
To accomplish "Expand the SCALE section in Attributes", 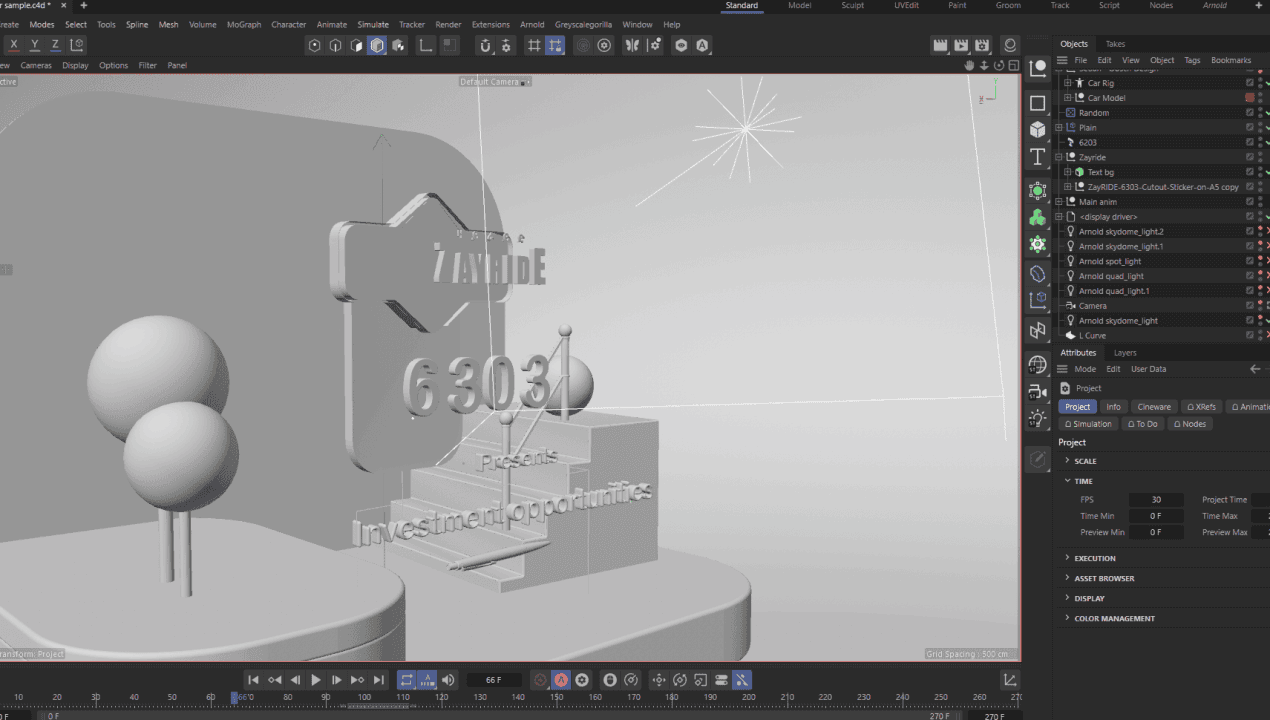I will tap(1067, 461).
